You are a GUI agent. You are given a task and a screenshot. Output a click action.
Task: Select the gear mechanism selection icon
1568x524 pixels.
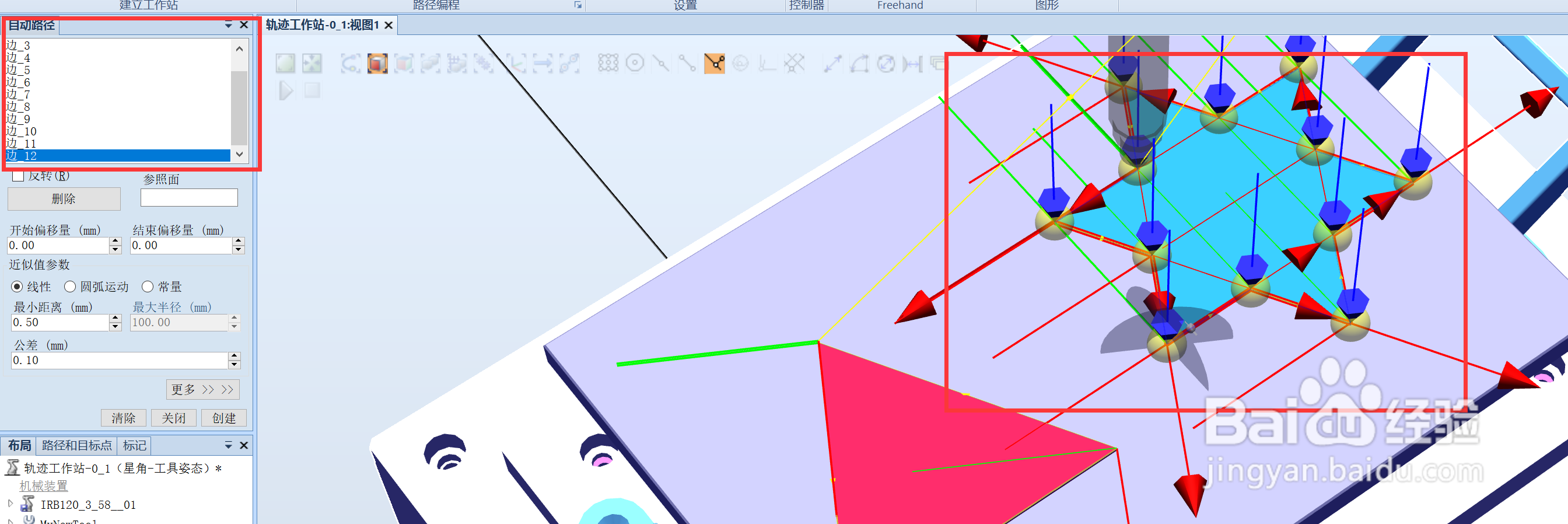coord(484,63)
